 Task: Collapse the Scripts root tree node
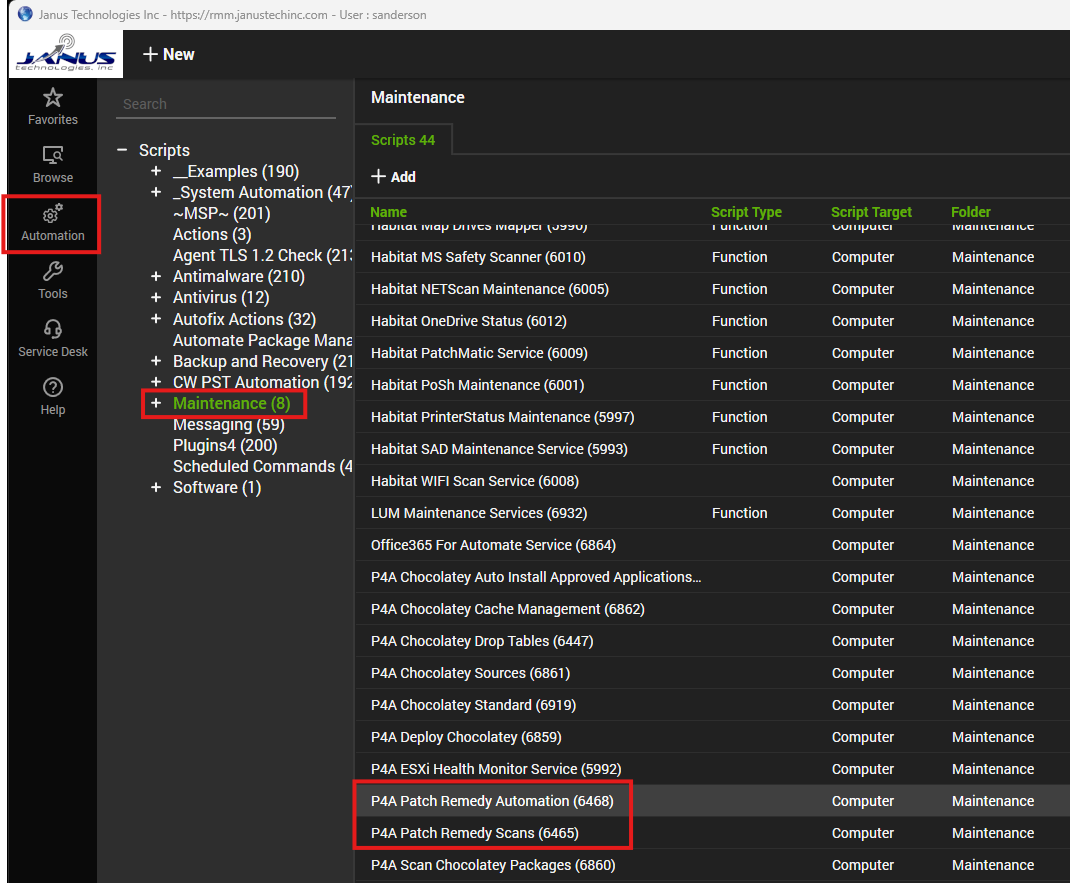click(x=122, y=150)
